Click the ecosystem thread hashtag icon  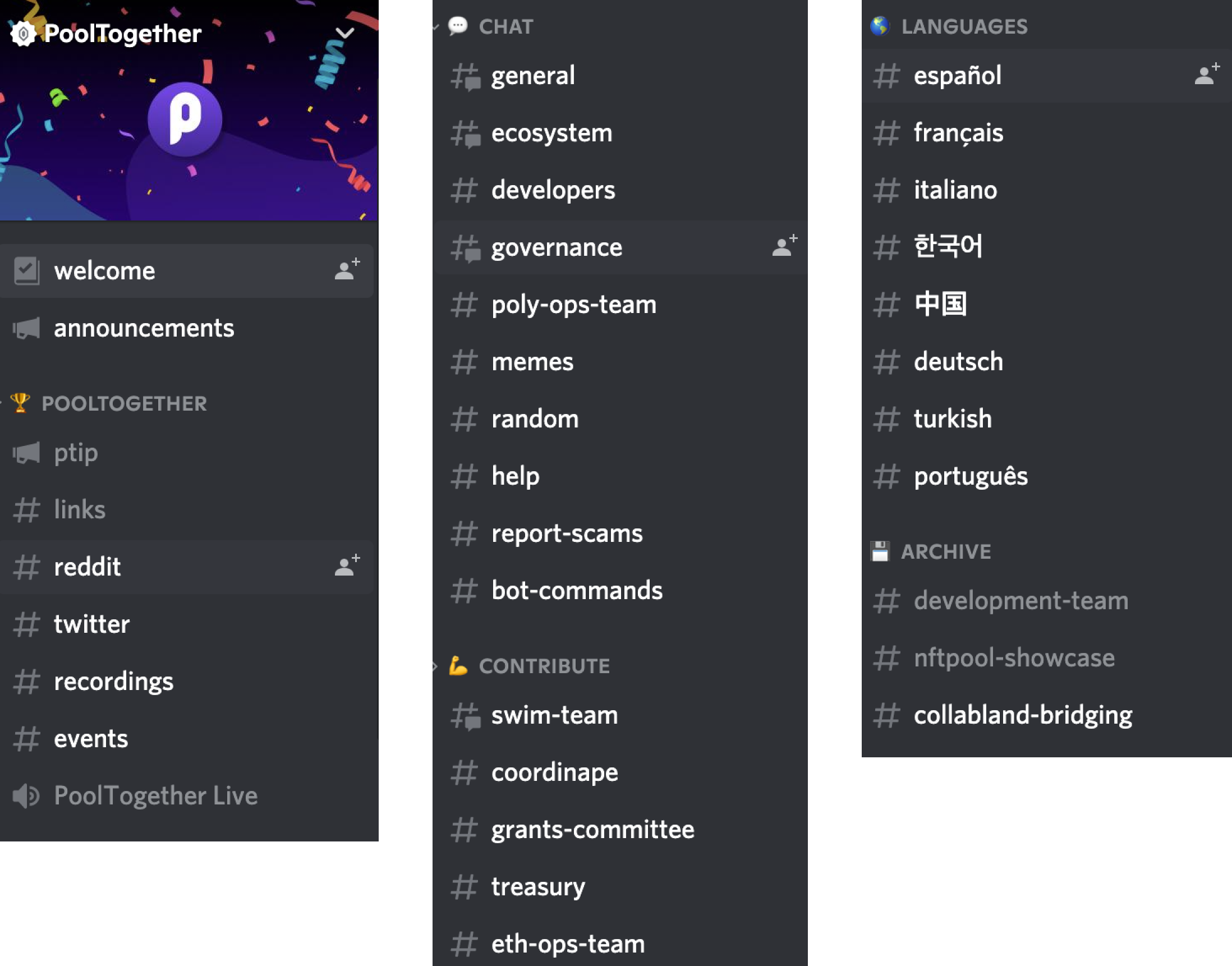pos(465,134)
